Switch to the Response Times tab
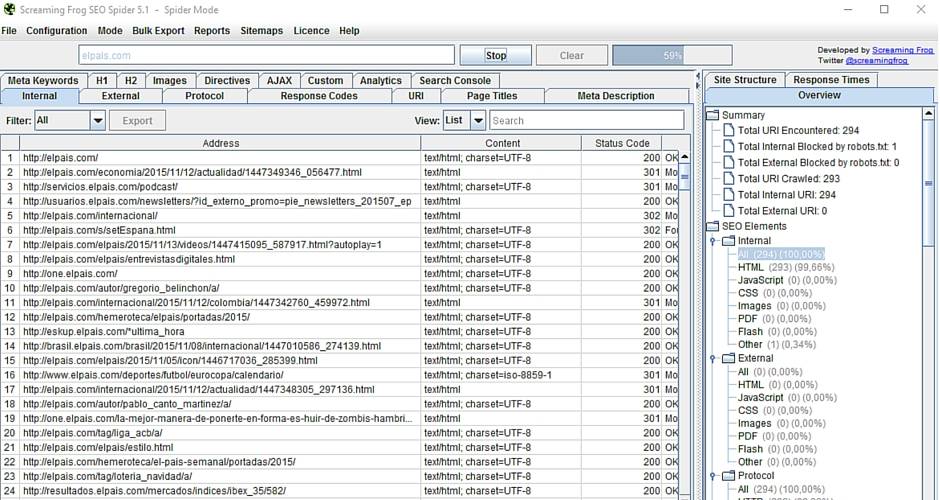This screenshot has width=940, height=500. pos(831,80)
